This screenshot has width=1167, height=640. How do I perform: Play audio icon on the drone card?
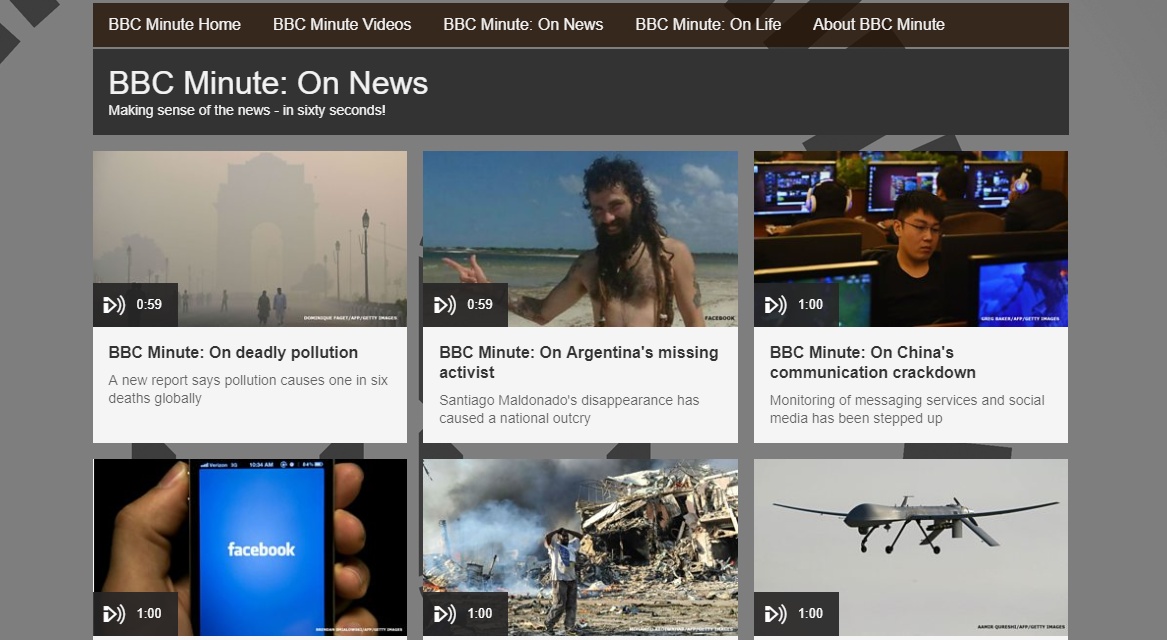click(x=775, y=614)
